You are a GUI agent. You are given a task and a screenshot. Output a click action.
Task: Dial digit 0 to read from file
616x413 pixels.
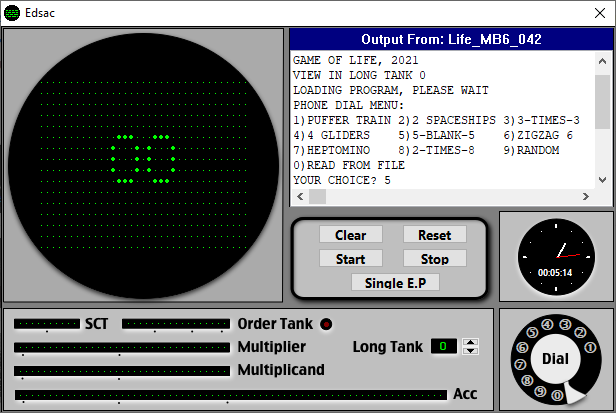pos(557,396)
